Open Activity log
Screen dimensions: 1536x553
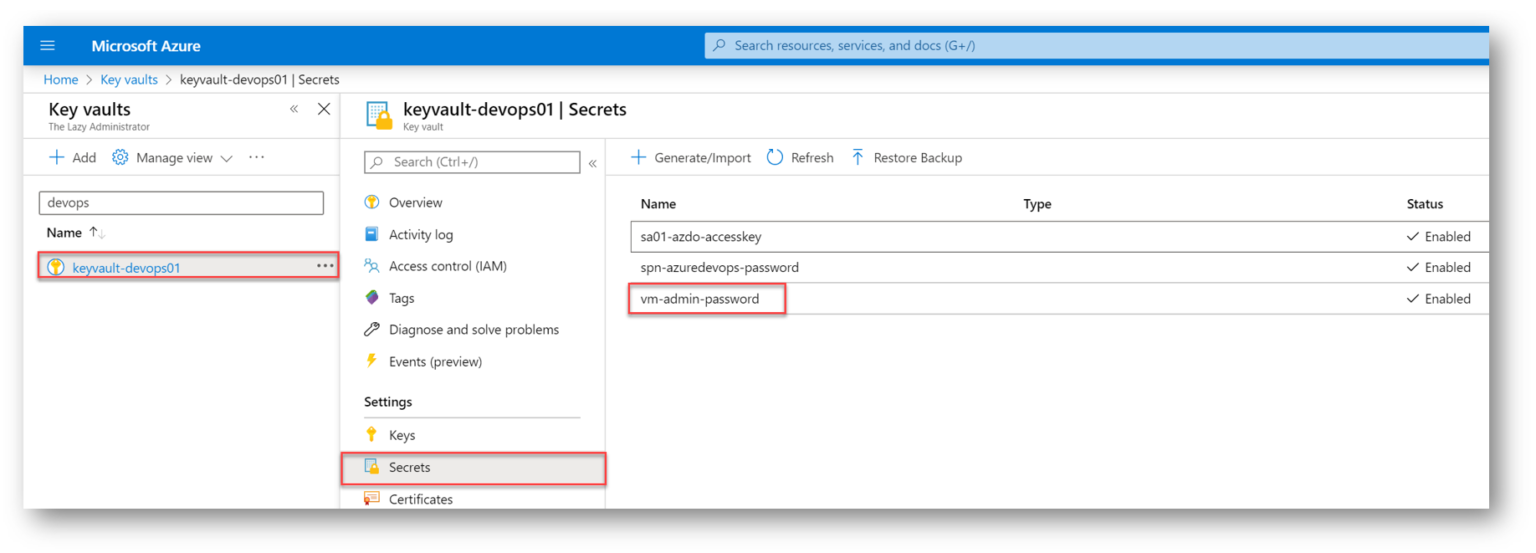[x=421, y=235]
